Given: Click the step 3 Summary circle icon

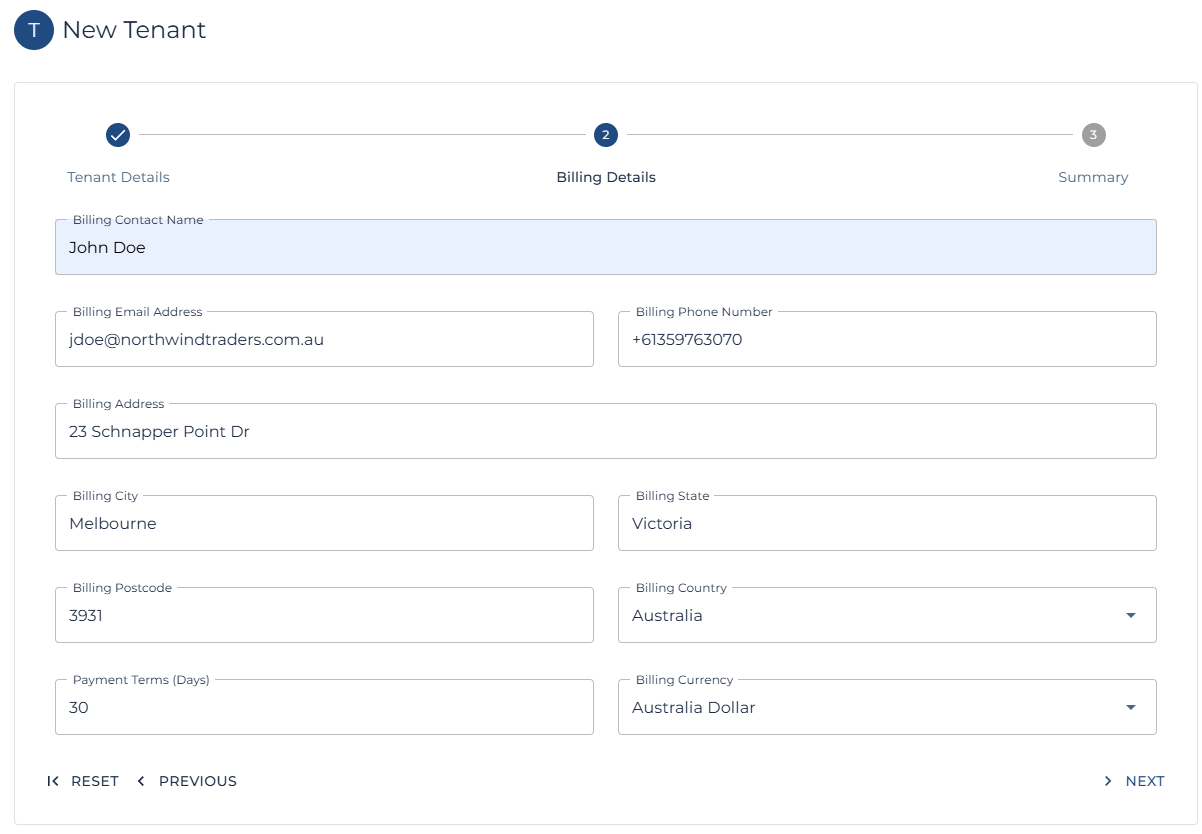Looking at the screenshot, I should tap(1093, 135).
